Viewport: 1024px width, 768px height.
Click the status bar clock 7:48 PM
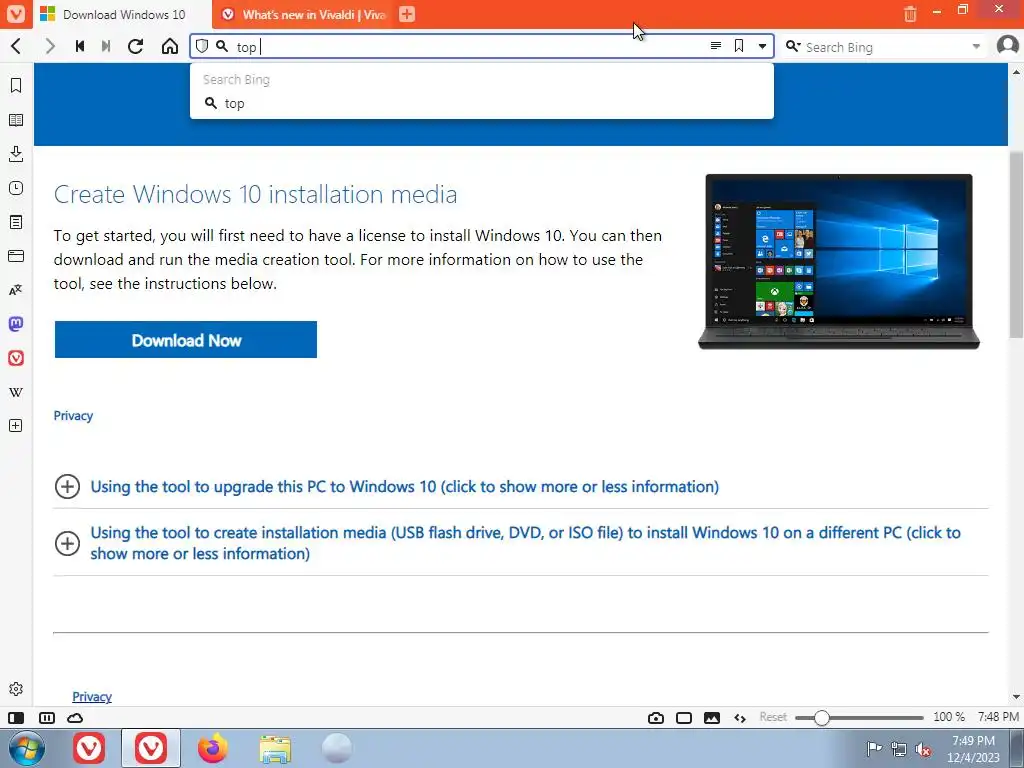tap(998, 717)
